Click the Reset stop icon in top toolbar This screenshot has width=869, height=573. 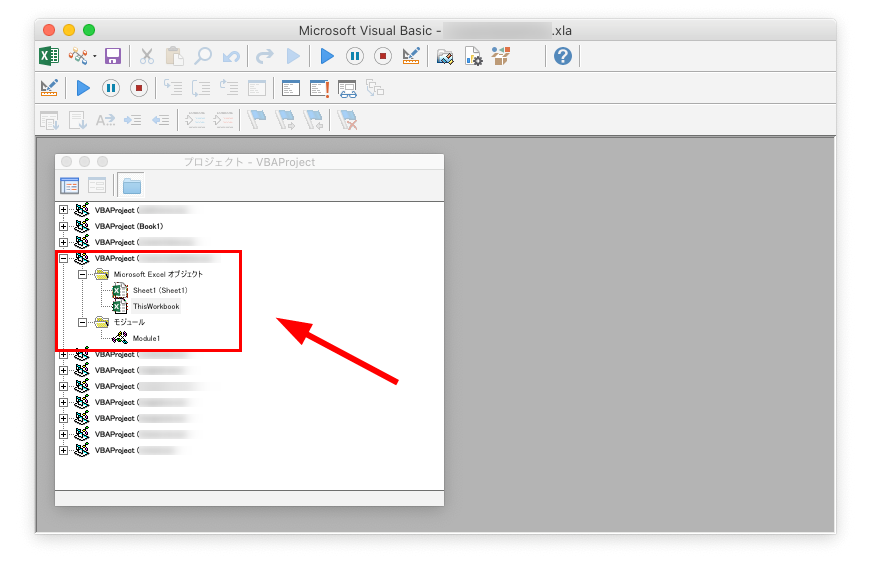(x=382, y=56)
